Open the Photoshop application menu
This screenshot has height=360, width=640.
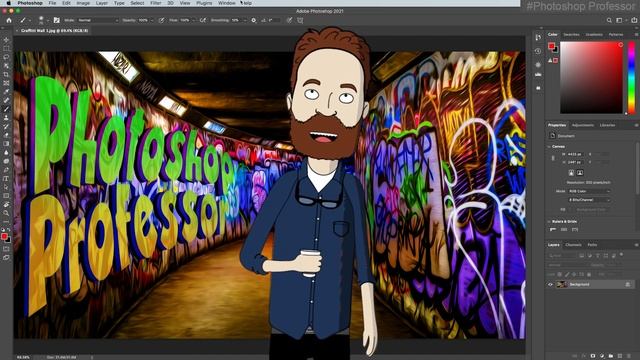click(x=30, y=3)
